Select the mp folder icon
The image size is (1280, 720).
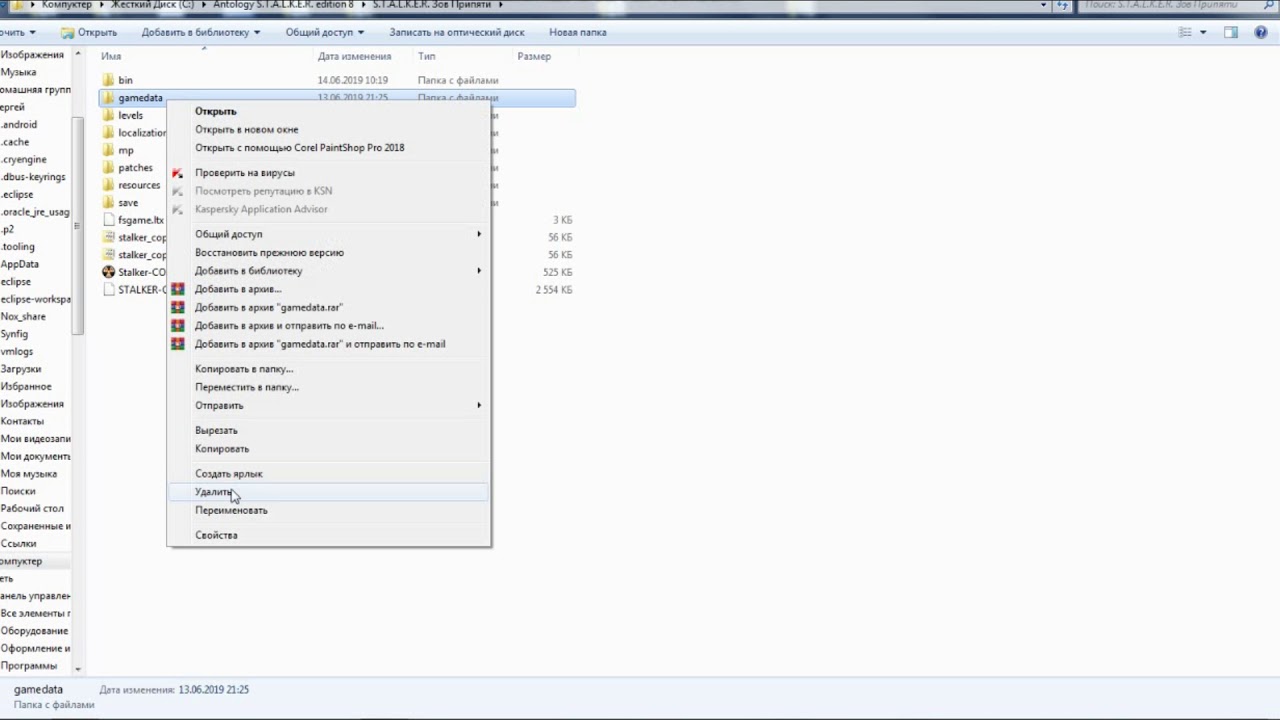(109, 150)
